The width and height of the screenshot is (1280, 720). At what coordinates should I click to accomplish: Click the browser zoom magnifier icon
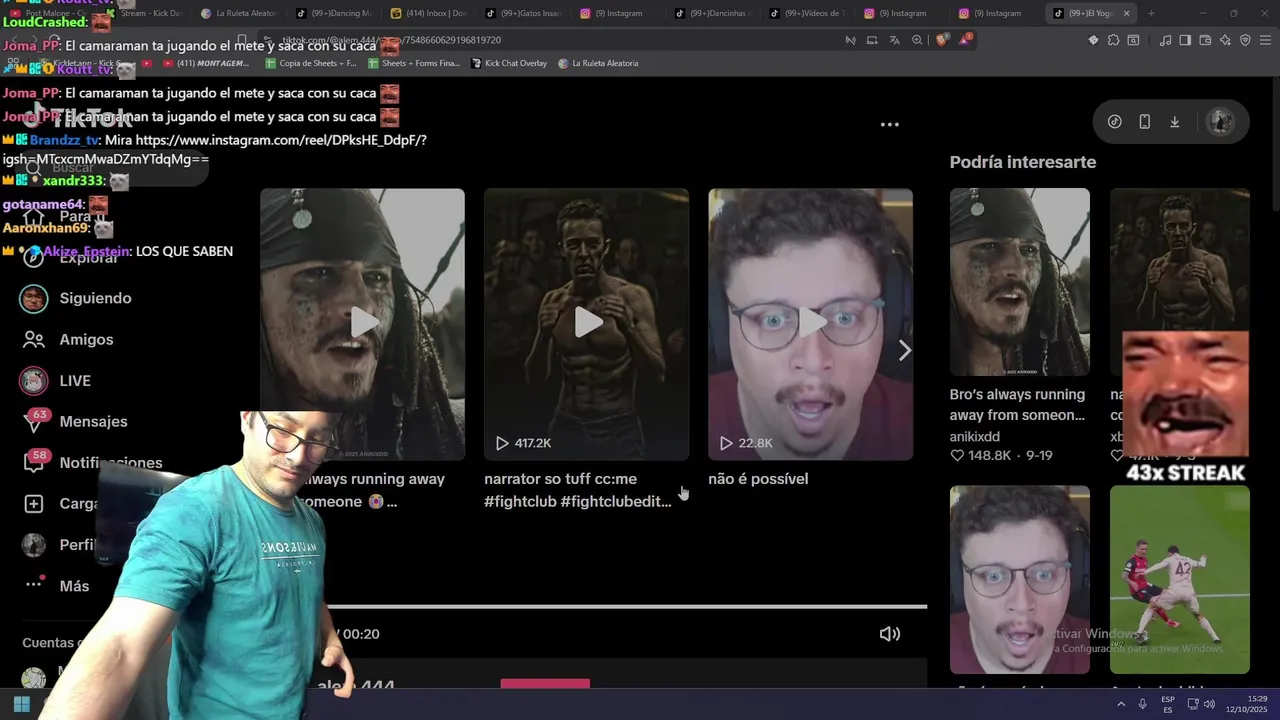917,40
